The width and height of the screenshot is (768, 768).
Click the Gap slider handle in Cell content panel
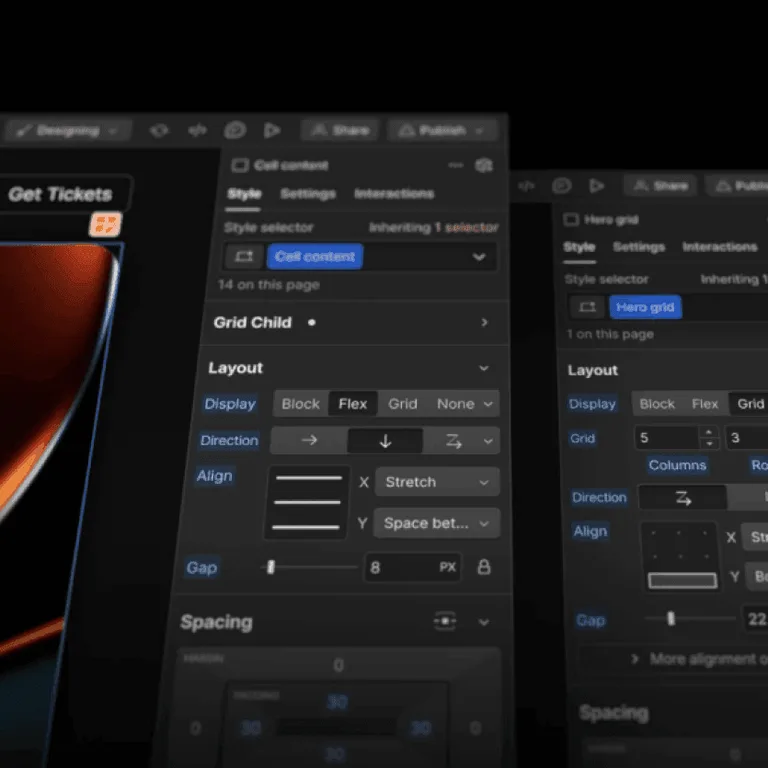[271, 567]
